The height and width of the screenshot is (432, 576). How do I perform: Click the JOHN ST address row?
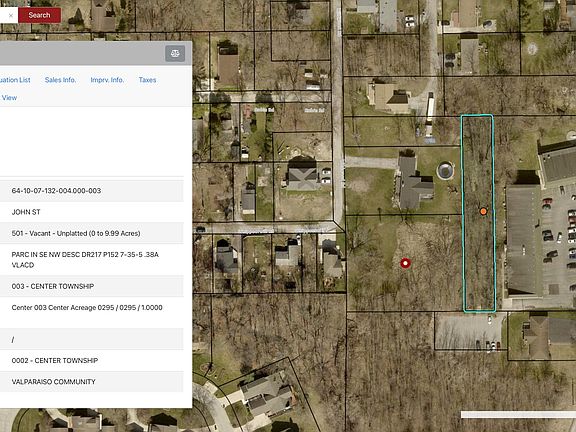click(91, 212)
